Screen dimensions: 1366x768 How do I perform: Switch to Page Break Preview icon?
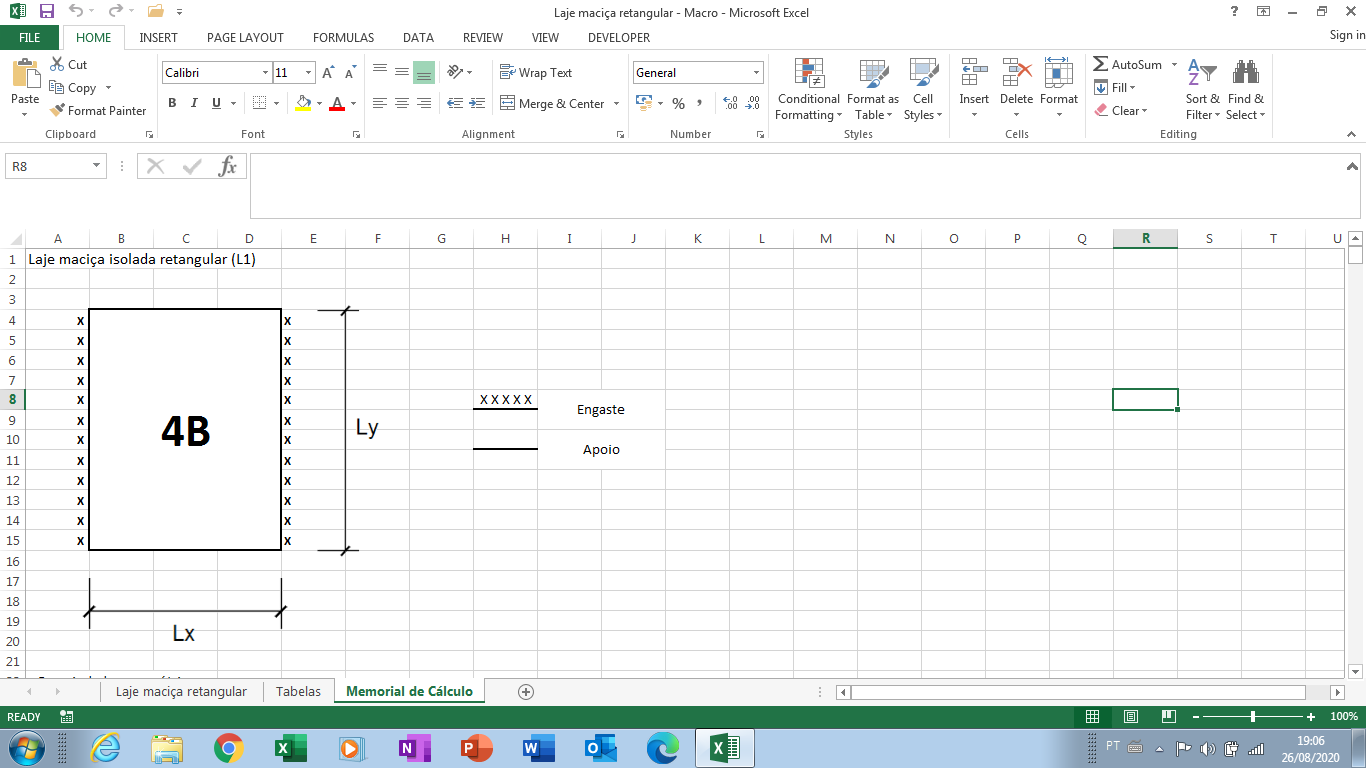tap(1168, 716)
